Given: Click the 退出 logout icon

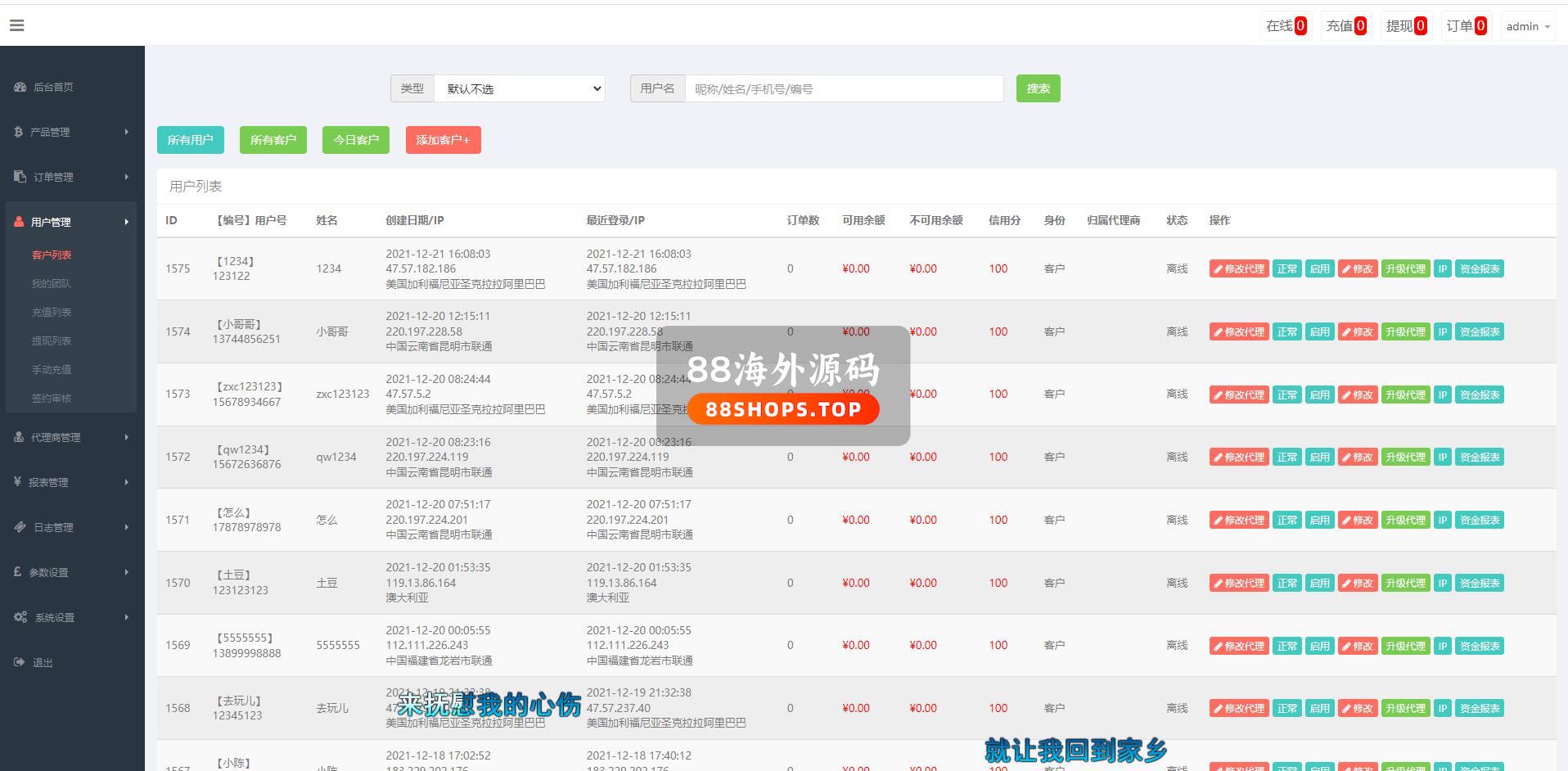Looking at the screenshot, I should tap(20, 662).
